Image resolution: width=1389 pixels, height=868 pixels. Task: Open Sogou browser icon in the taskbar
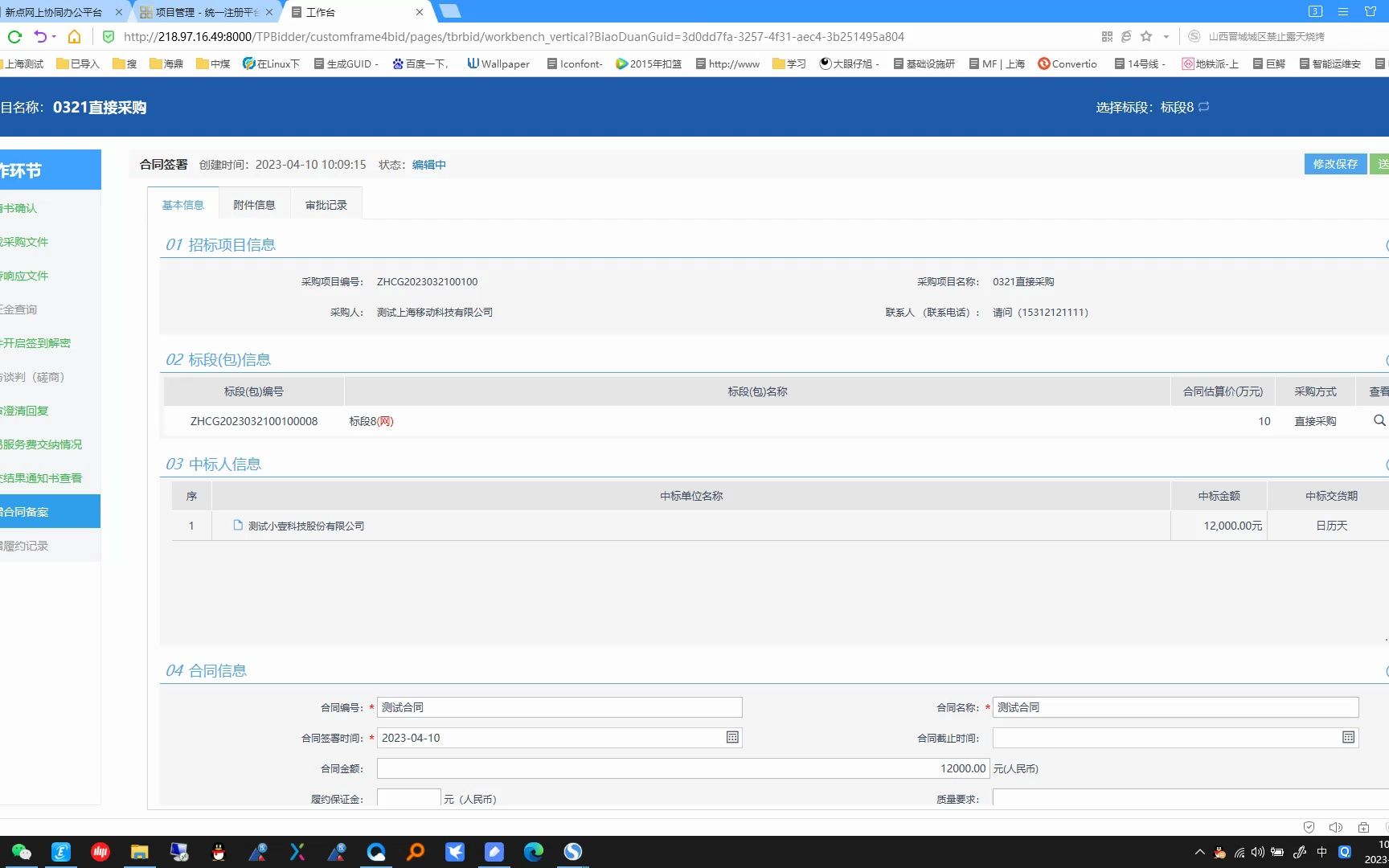[x=573, y=852]
